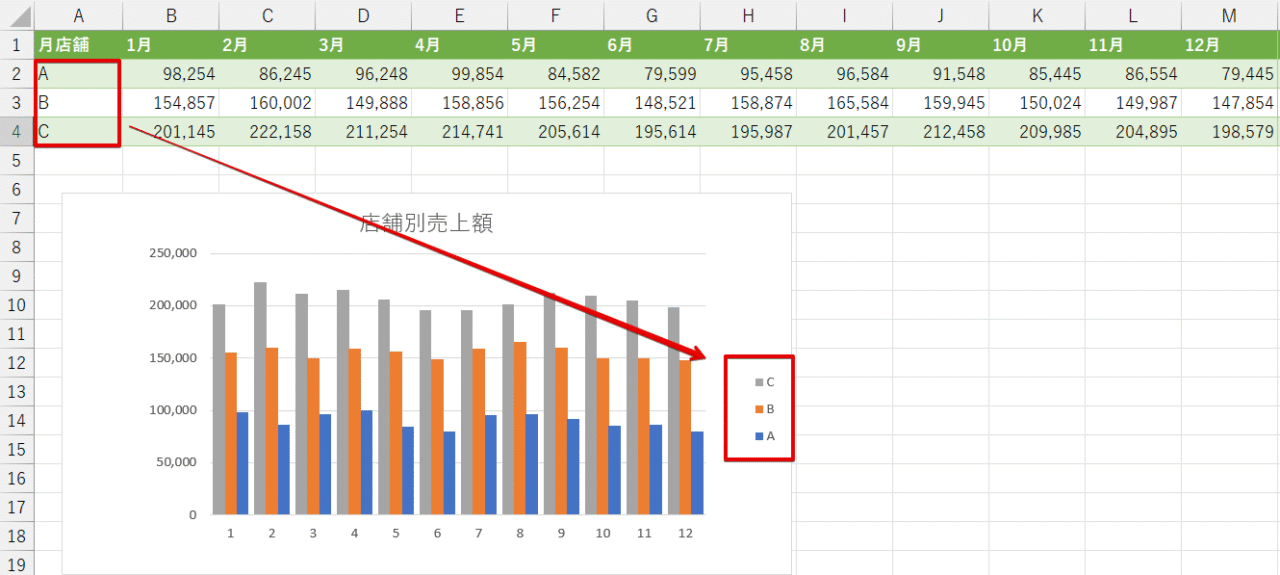1280x575 pixels.
Task: Click the 250,000 label on the vertical axis
Action: [172, 253]
